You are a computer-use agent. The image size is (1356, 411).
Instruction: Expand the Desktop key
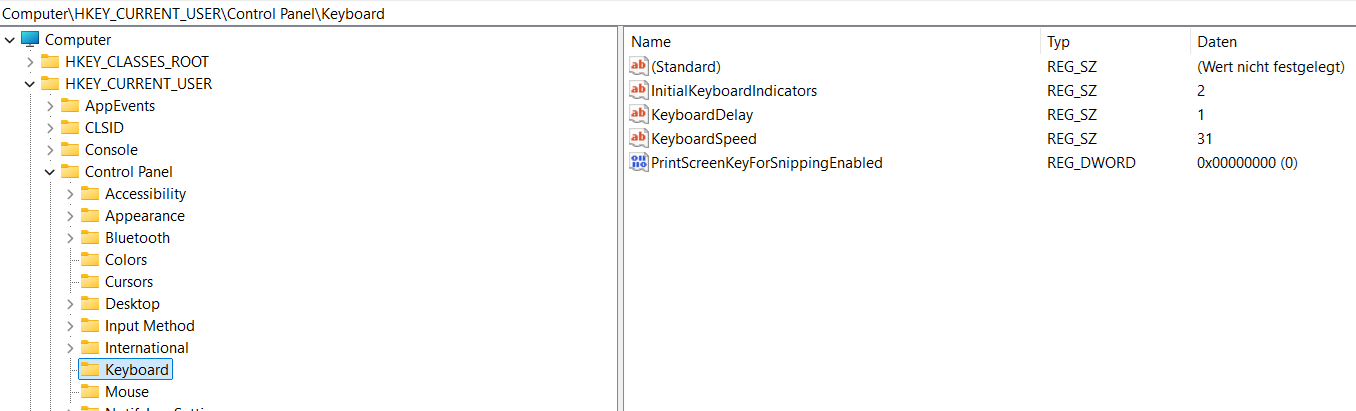coord(70,304)
